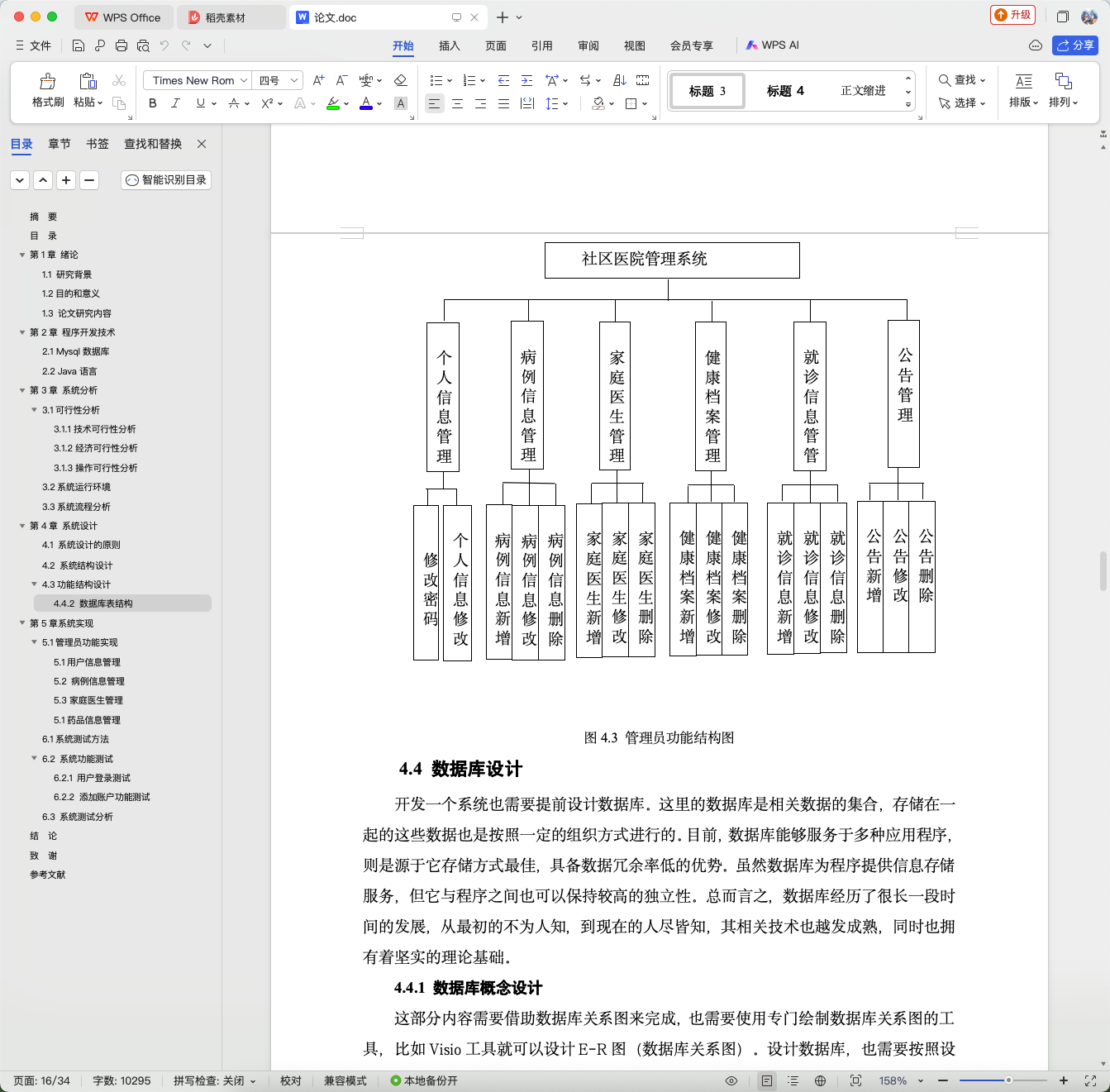Open the font name dropdown Times New Roman
The height and width of the screenshot is (1092, 1110).
[x=197, y=80]
